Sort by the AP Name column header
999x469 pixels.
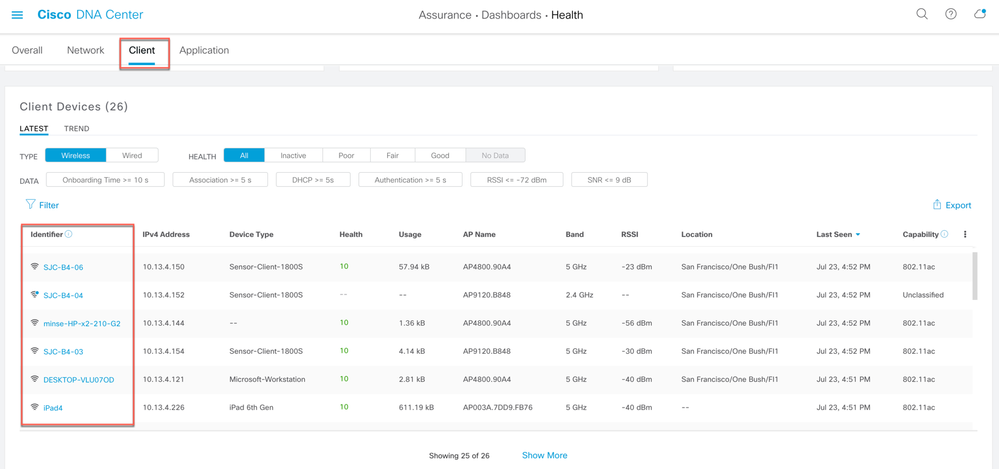(479, 234)
